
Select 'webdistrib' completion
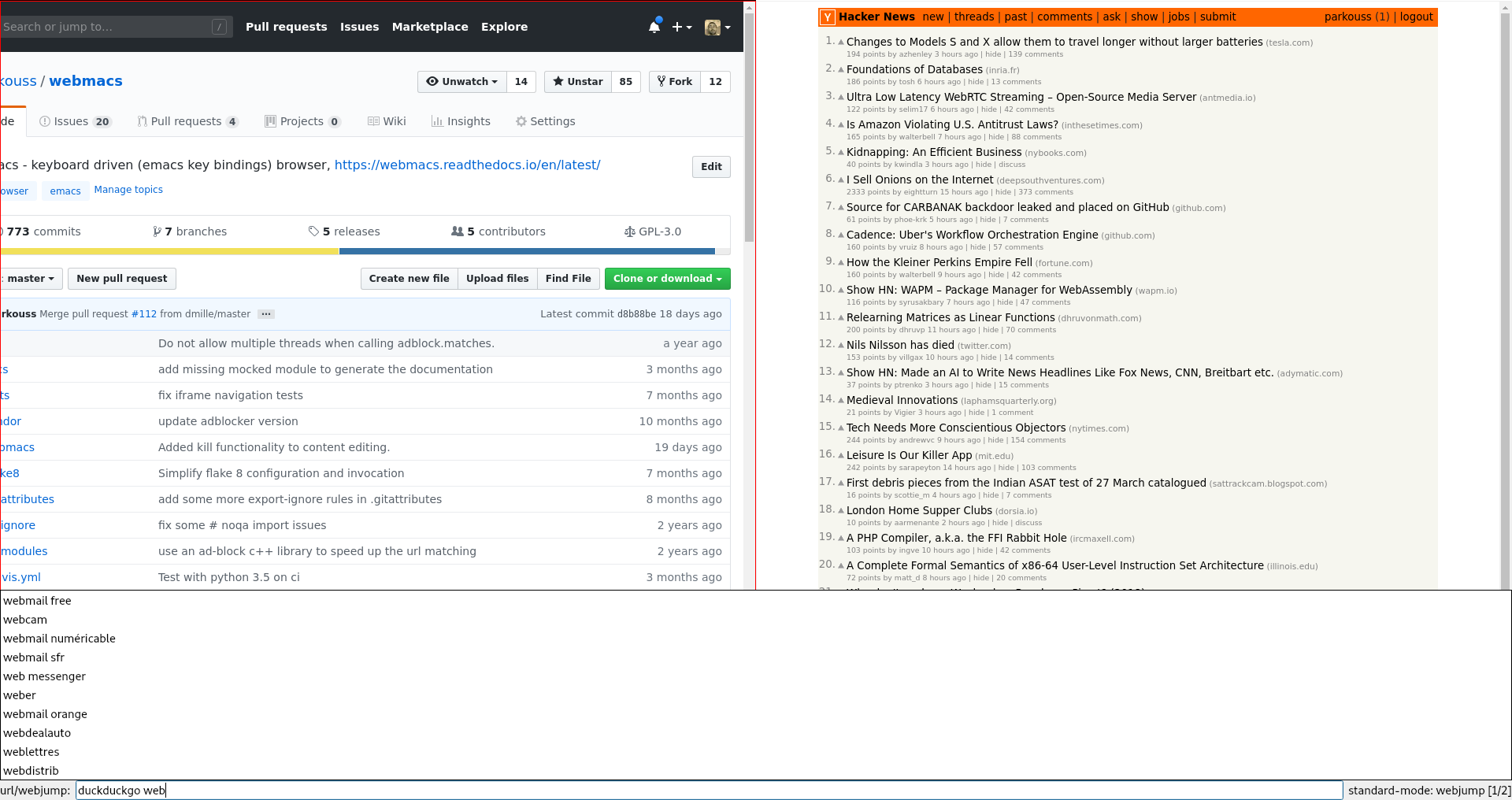click(x=756, y=771)
